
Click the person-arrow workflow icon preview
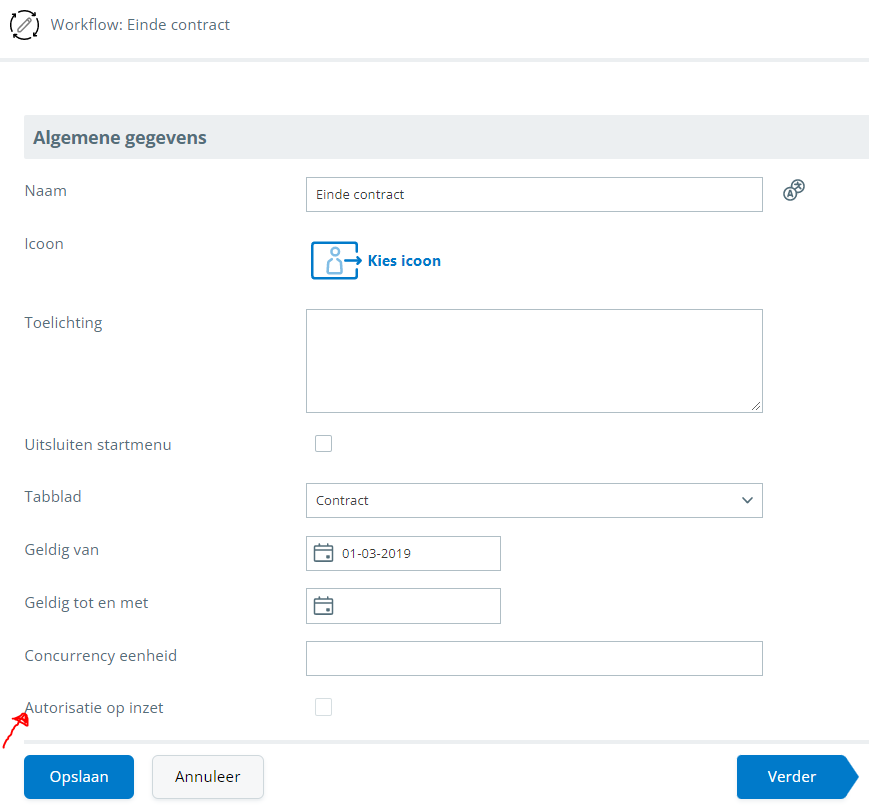pos(335,260)
